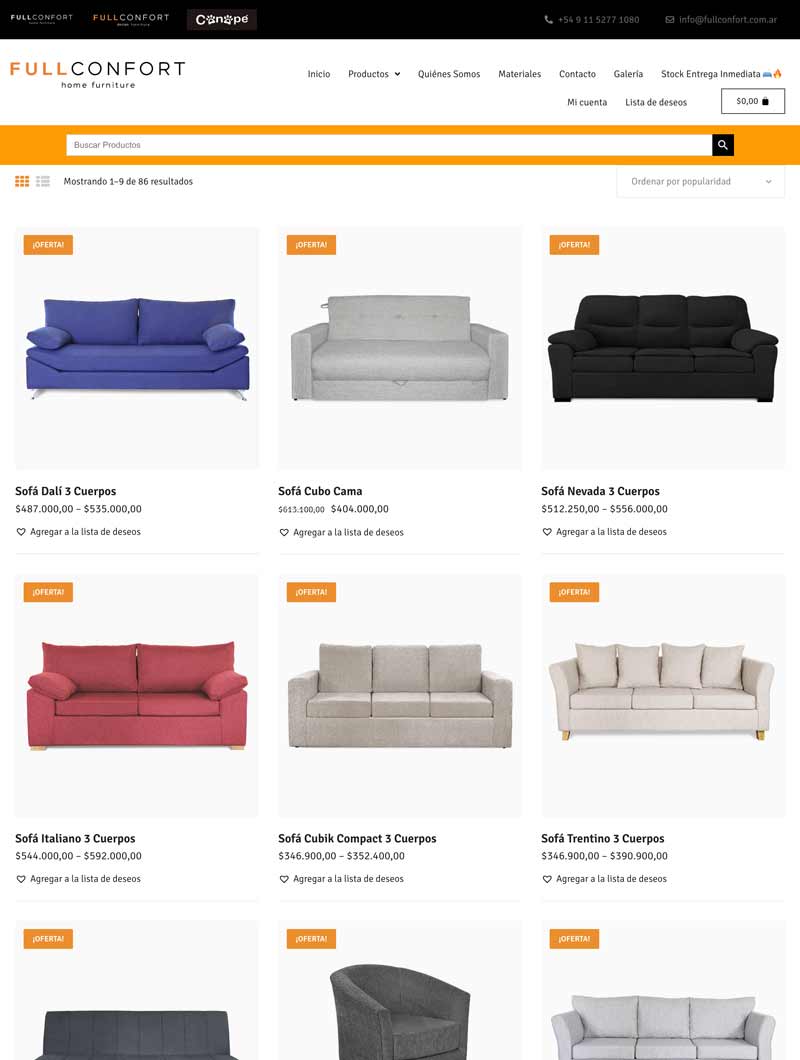Open the Canapé brand logo
The image size is (800, 1060).
click(222, 20)
